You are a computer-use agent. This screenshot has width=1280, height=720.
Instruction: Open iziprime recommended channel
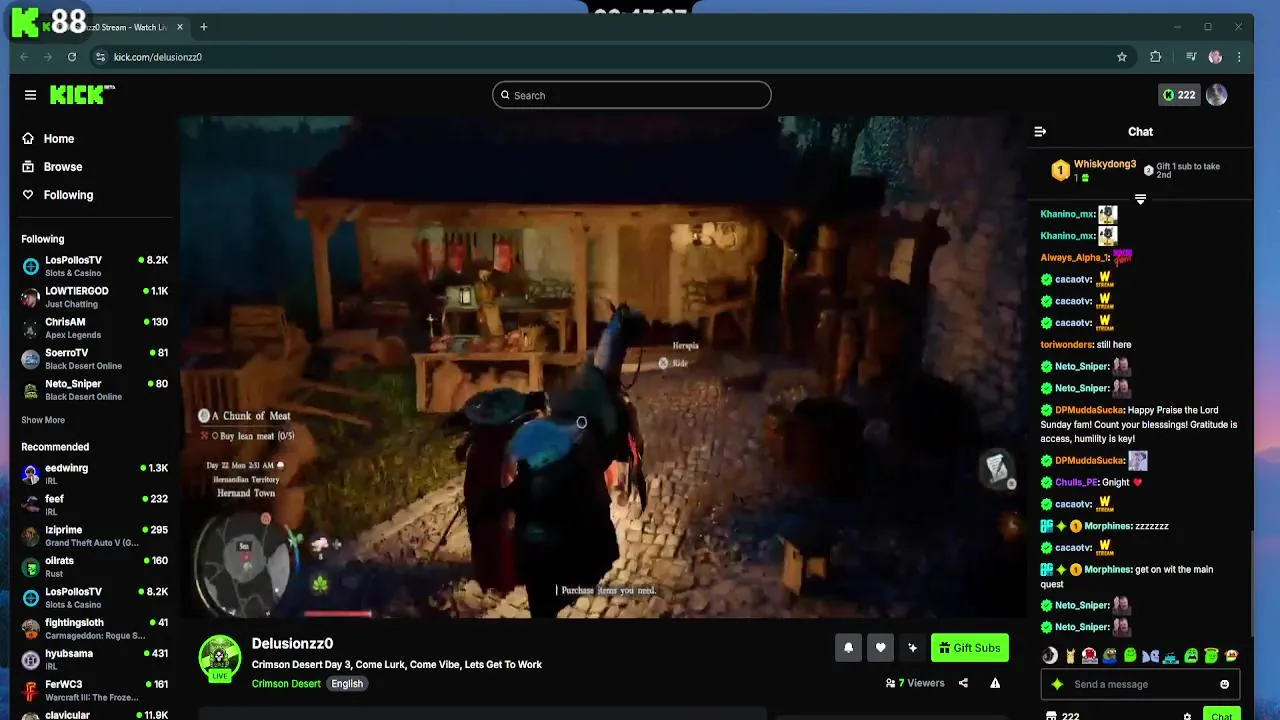click(94, 536)
